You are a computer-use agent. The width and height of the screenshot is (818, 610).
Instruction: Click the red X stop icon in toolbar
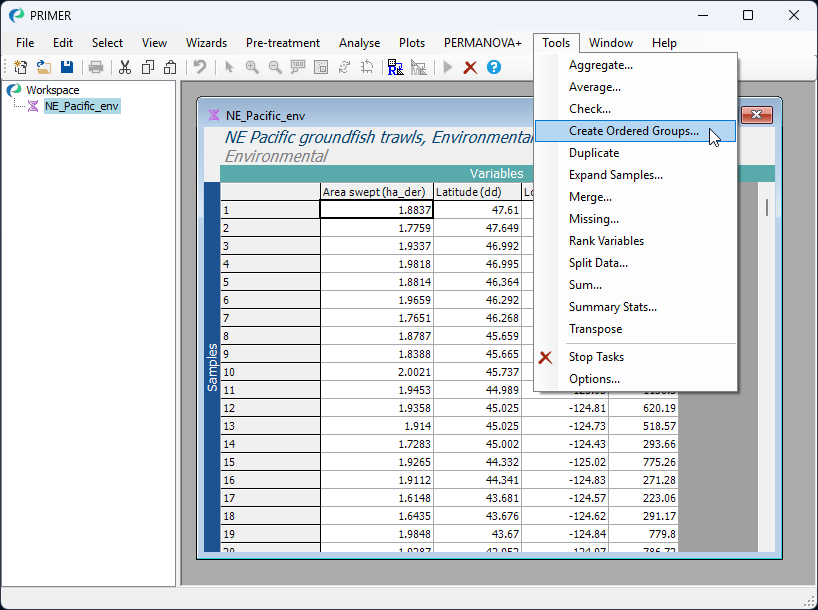[x=470, y=67]
